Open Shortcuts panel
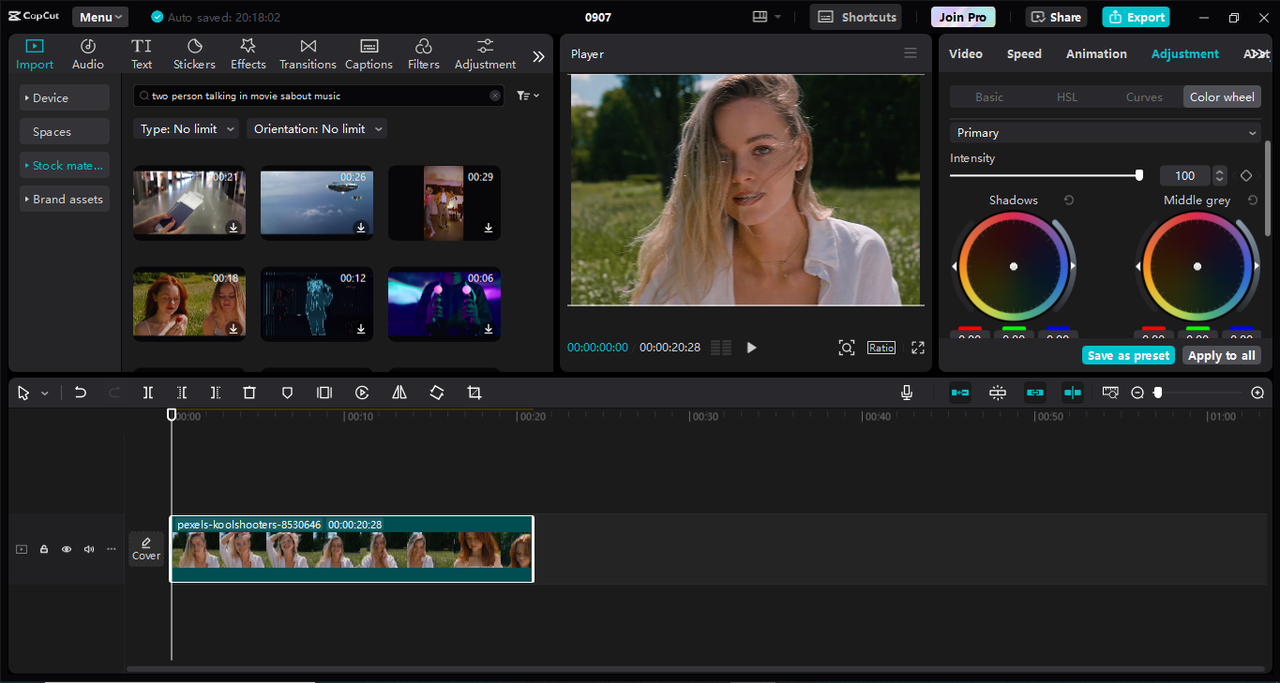This screenshot has width=1280, height=683. (x=856, y=17)
